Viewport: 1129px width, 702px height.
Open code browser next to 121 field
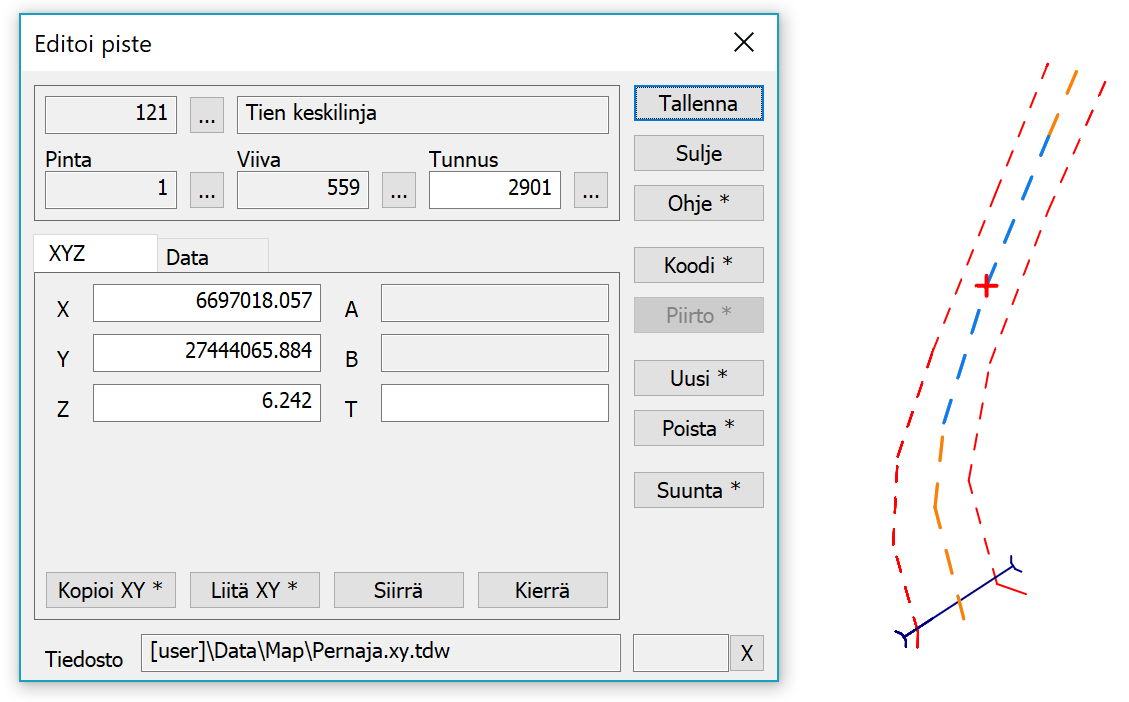206,116
